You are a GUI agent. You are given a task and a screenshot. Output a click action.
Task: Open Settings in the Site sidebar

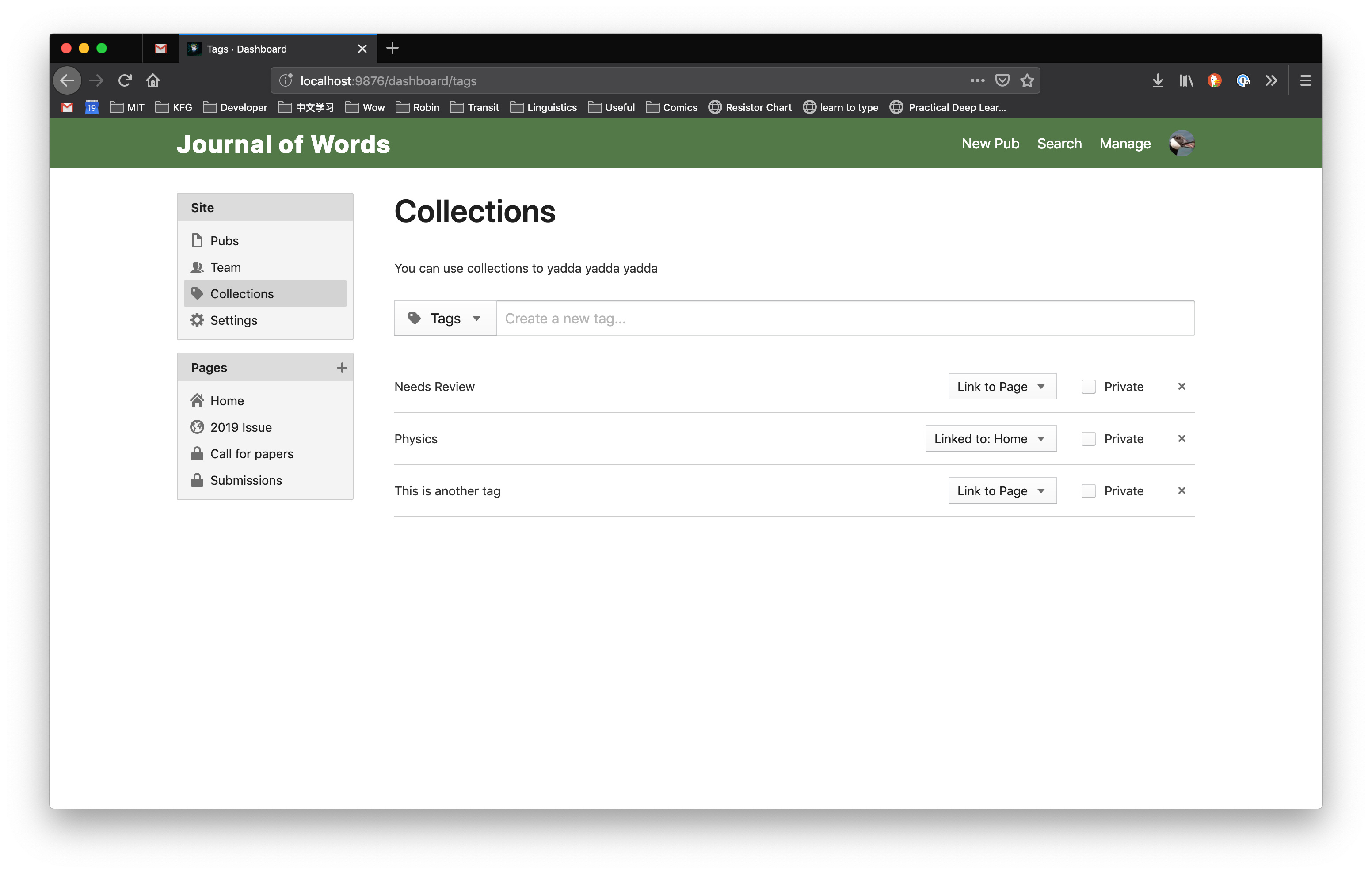pyautogui.click(x=265, y=319)
